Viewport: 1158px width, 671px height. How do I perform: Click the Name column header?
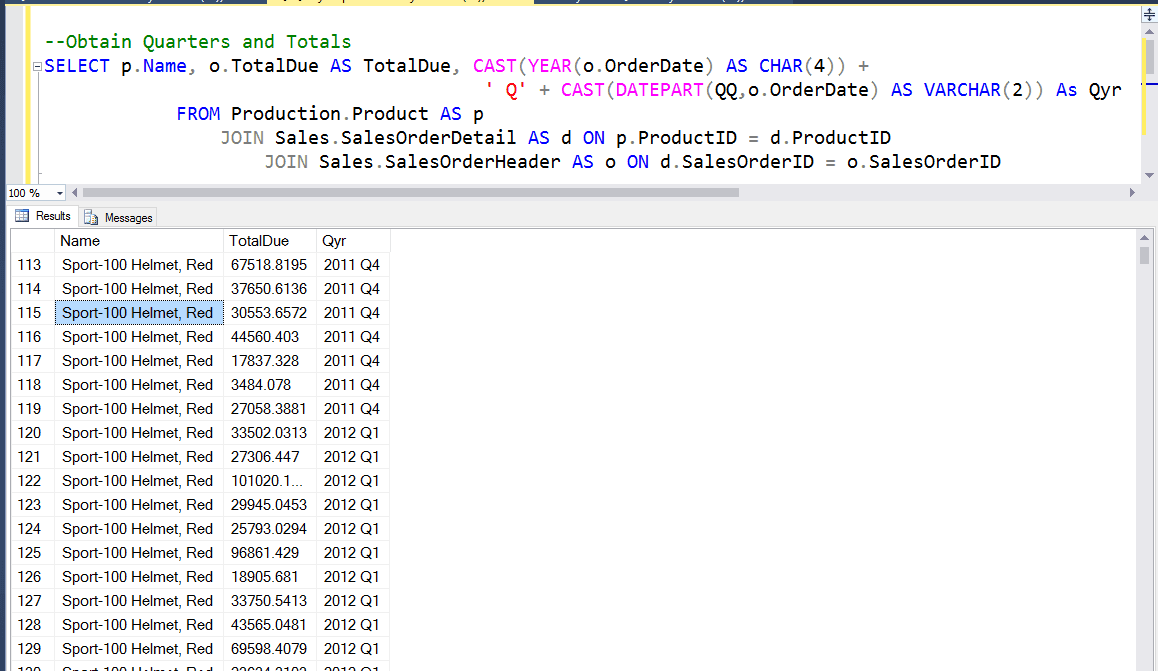click(80, 241)
